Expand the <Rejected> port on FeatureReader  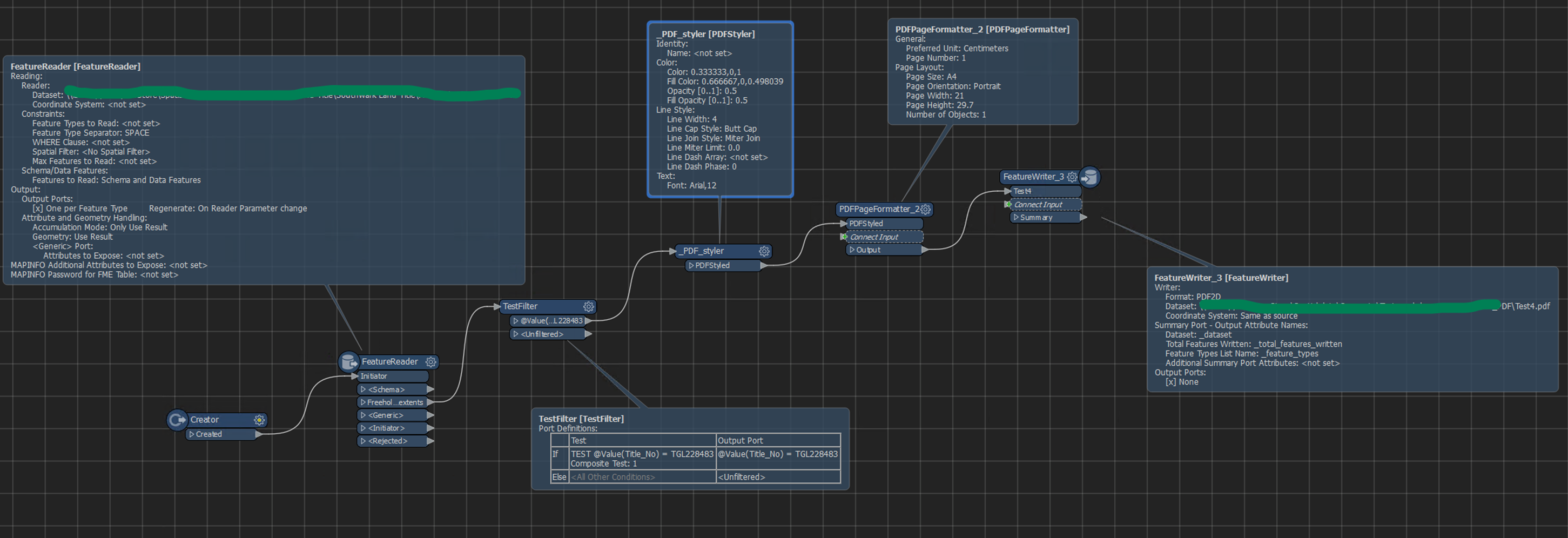[364, 441]
